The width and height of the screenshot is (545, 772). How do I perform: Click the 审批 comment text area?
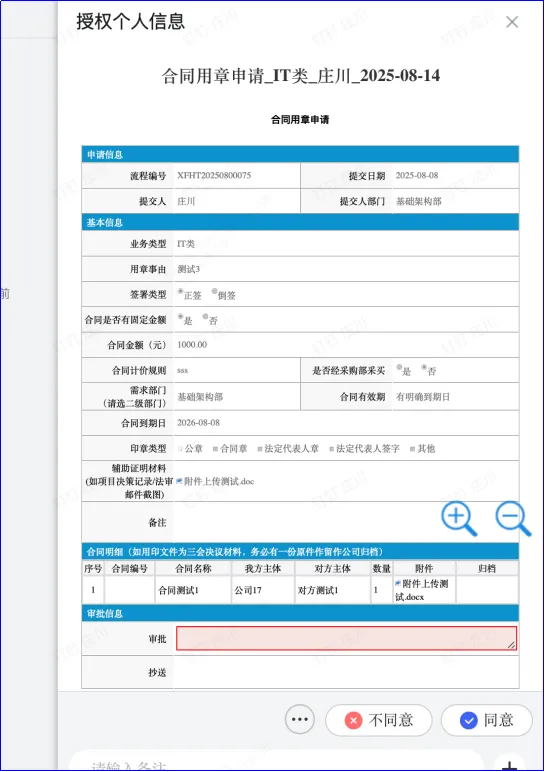(x=347, y=638)
